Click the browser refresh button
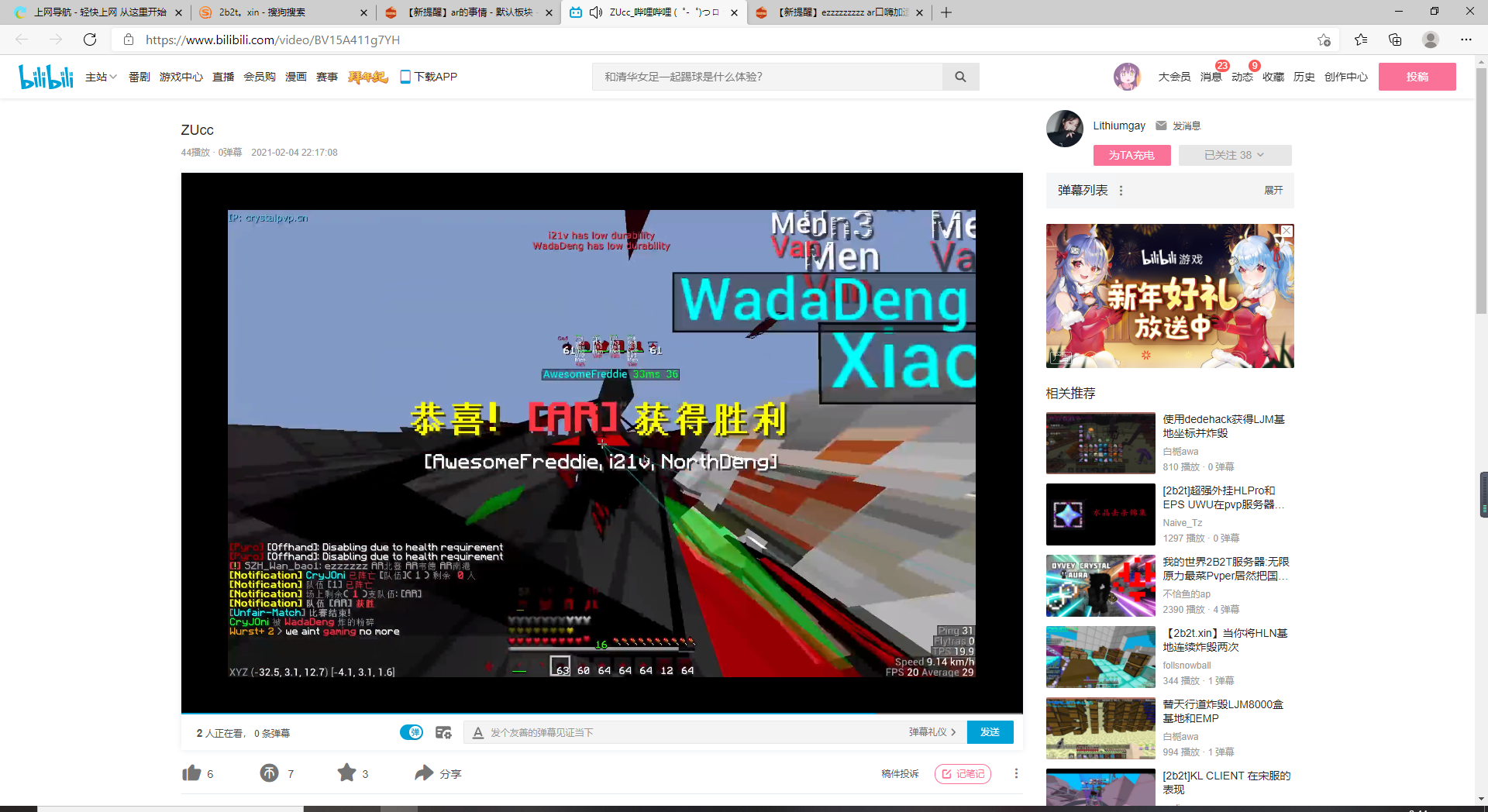 pyautogui.click(x=90, y=40)
